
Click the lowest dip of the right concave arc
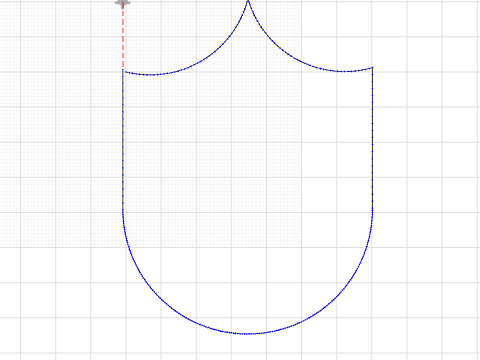[342, 71]
